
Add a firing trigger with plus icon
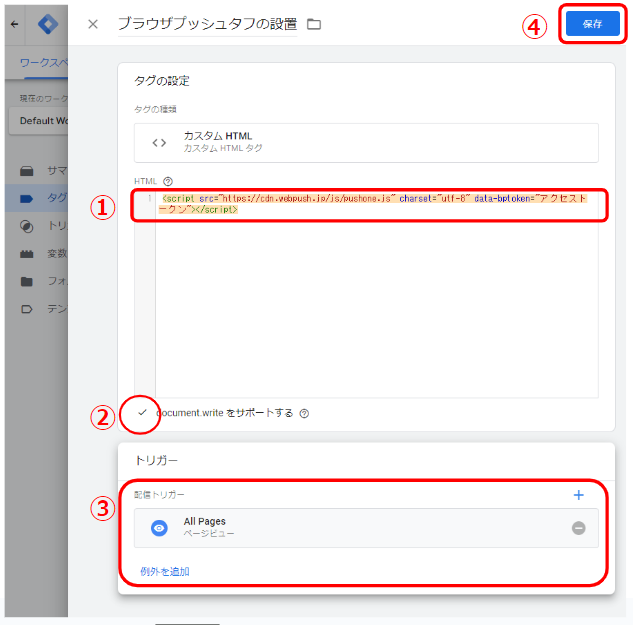(x=579, y=495)
